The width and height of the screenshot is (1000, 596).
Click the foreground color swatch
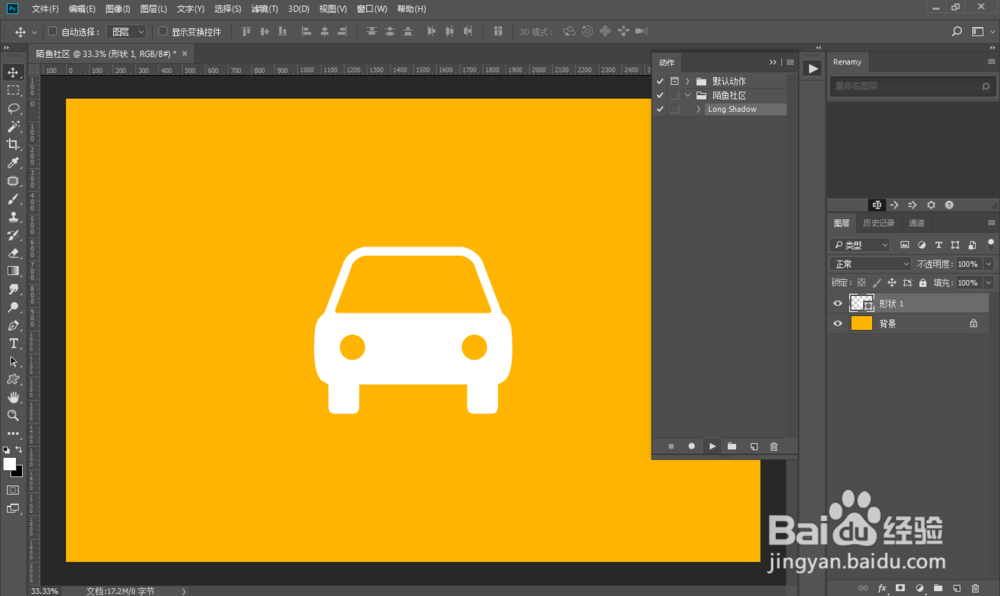[x=9, y=463]
